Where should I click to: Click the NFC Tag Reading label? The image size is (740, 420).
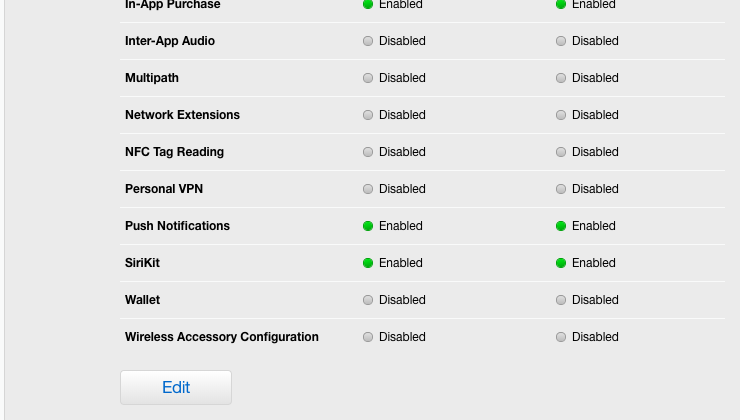[175, 152]
